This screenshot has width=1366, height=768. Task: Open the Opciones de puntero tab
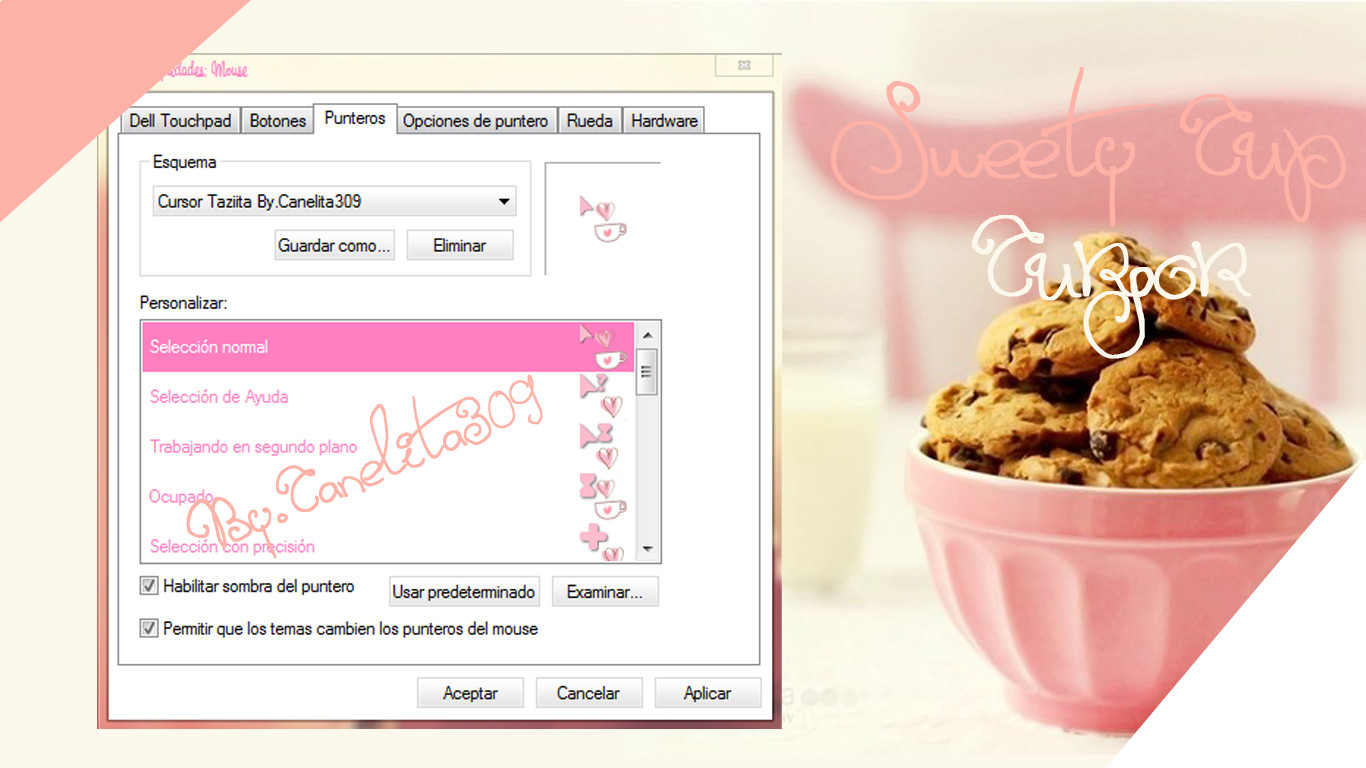tap(476, 120)
